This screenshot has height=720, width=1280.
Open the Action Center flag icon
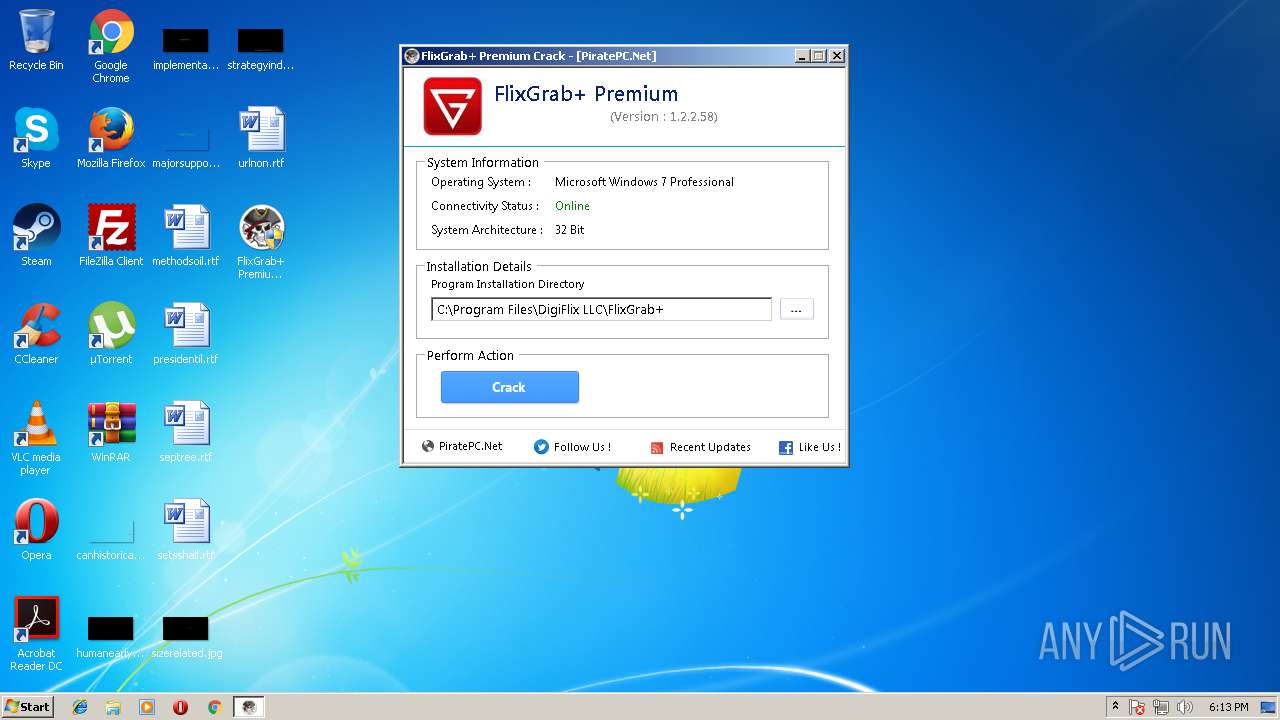[x=1137, y=707]
